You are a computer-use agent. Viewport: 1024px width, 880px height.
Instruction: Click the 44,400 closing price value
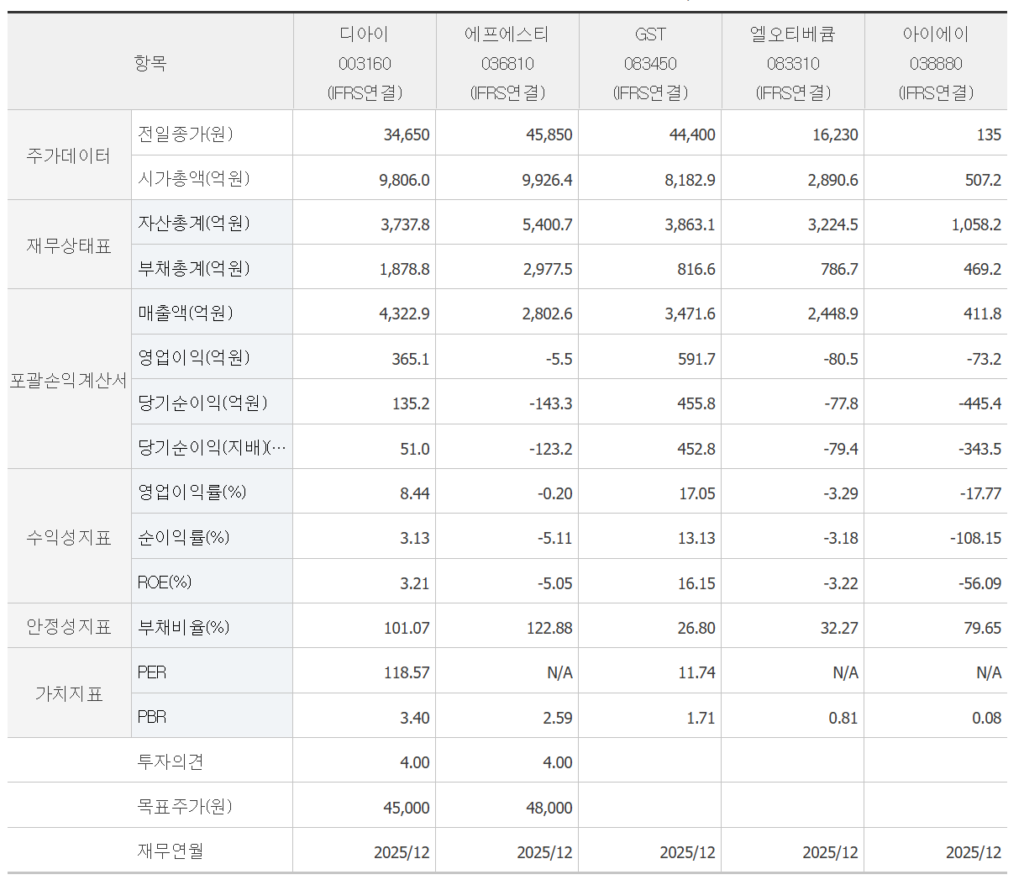[692, 135]
